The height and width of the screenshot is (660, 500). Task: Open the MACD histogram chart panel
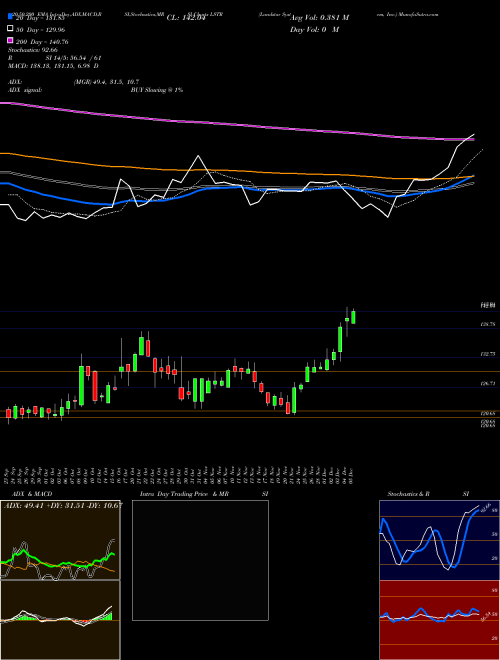click(60, 620)
